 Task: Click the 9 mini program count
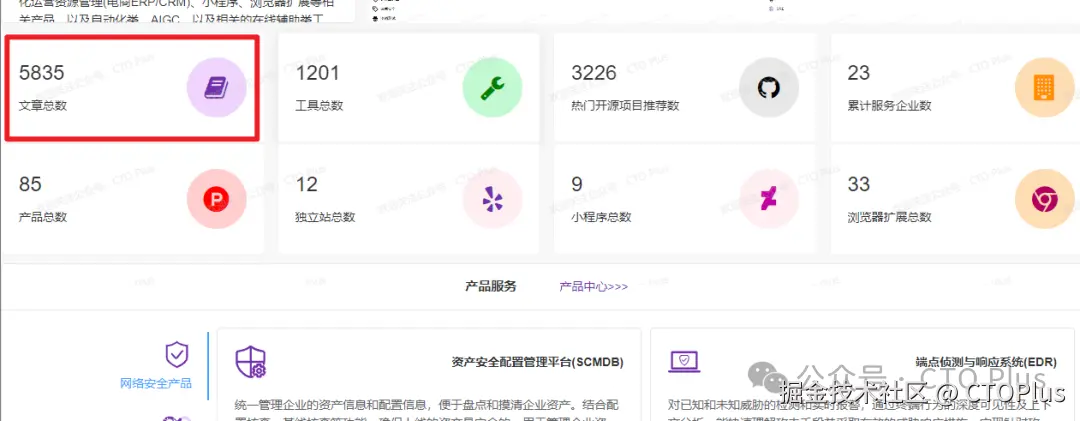tap(577, 184)
